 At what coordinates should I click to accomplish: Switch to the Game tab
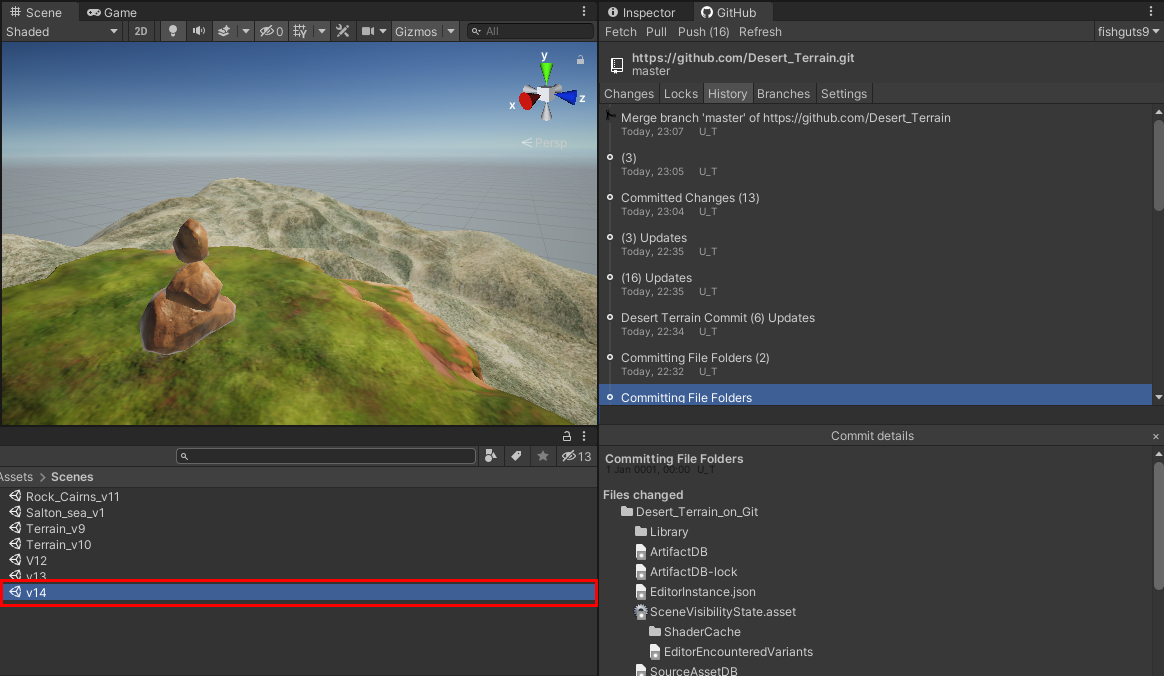coord(112,12)
